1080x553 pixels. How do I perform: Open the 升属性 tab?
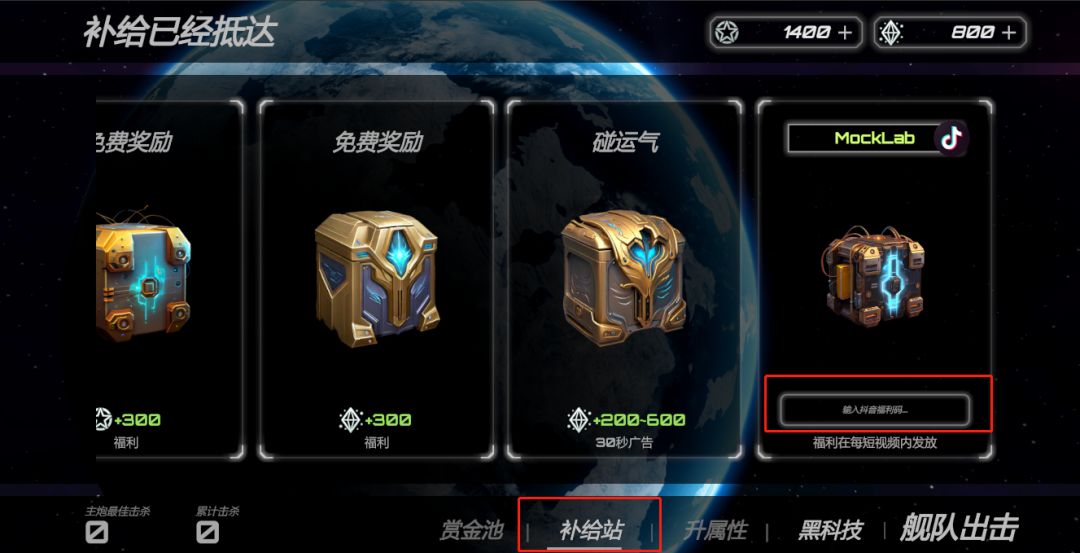coord(716,530)
